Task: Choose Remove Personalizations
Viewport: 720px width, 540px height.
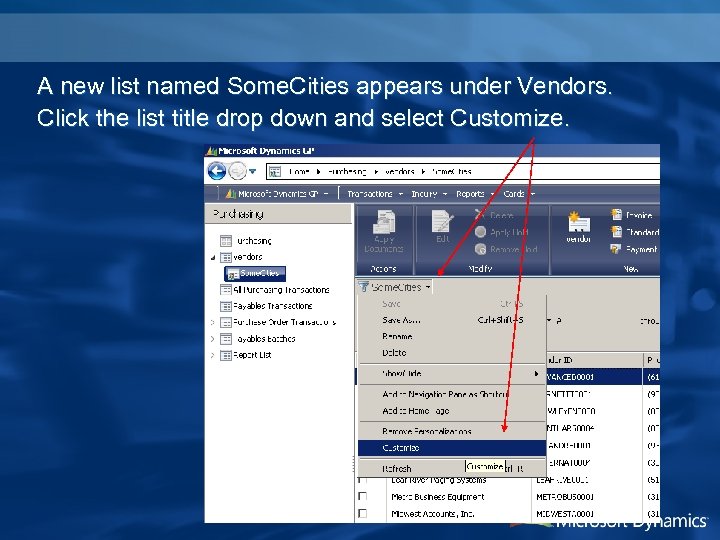Action: point(452,432)
